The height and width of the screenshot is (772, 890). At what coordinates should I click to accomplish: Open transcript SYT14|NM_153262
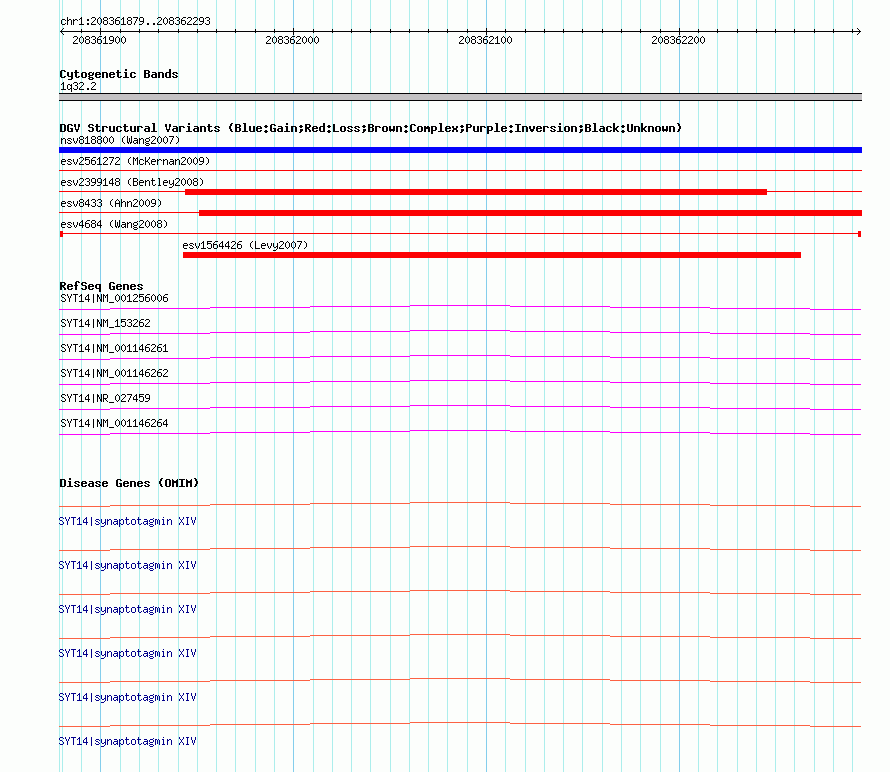click(x=106, y=324)
